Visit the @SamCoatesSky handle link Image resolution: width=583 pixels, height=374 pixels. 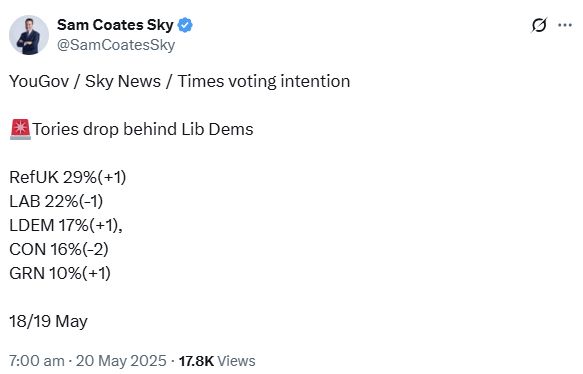[116, 45]
